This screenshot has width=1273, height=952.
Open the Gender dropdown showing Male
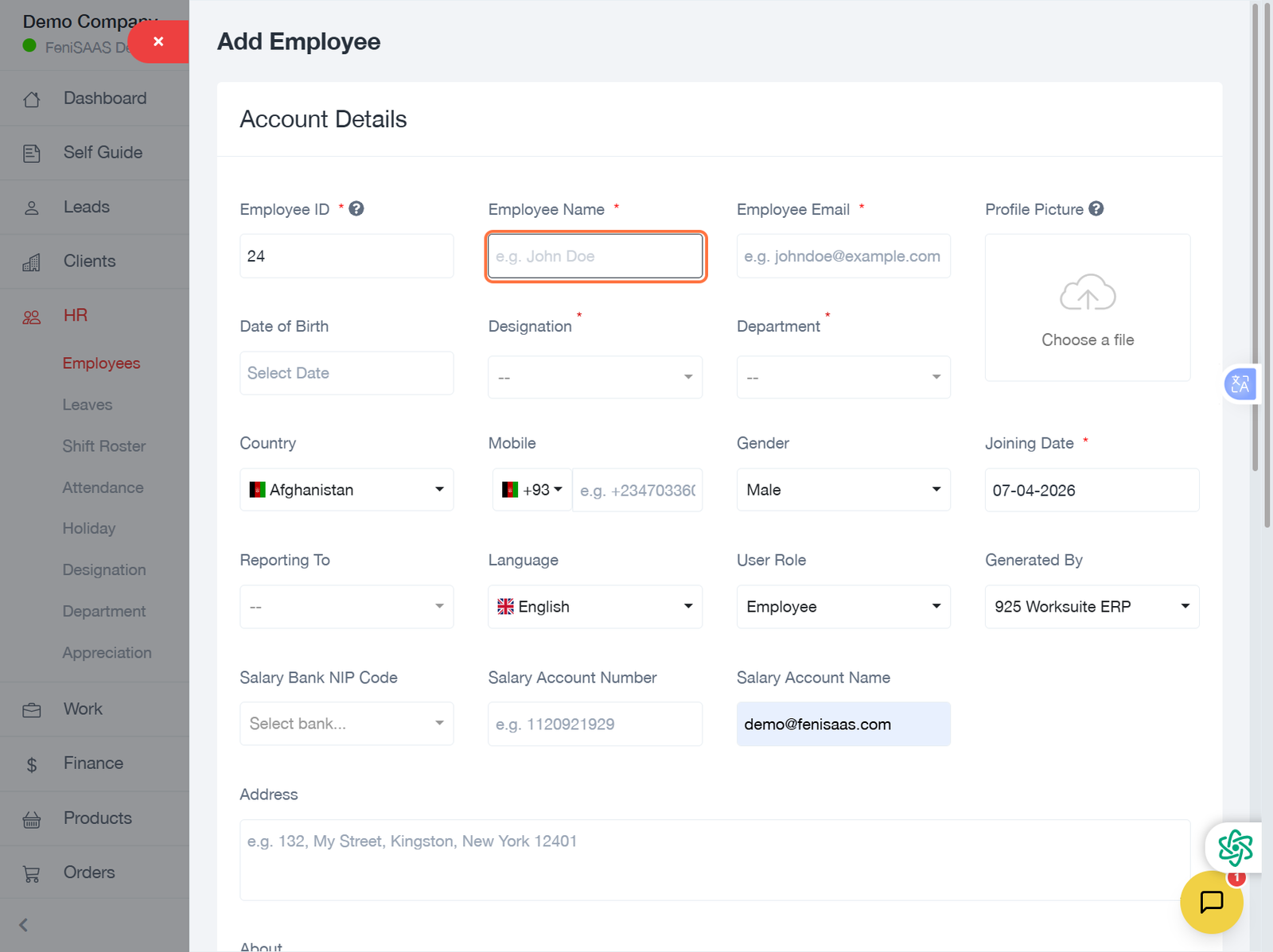843,490
